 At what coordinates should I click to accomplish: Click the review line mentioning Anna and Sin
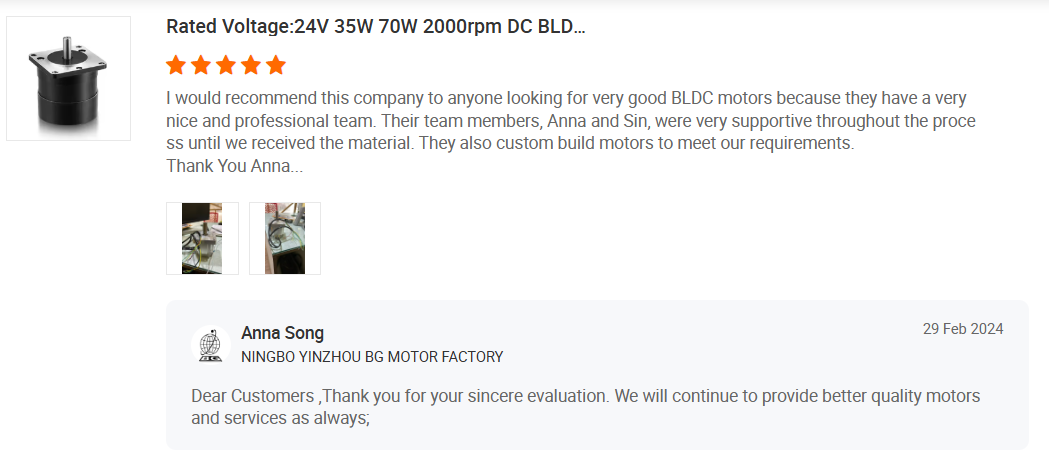tap(570, 121)
